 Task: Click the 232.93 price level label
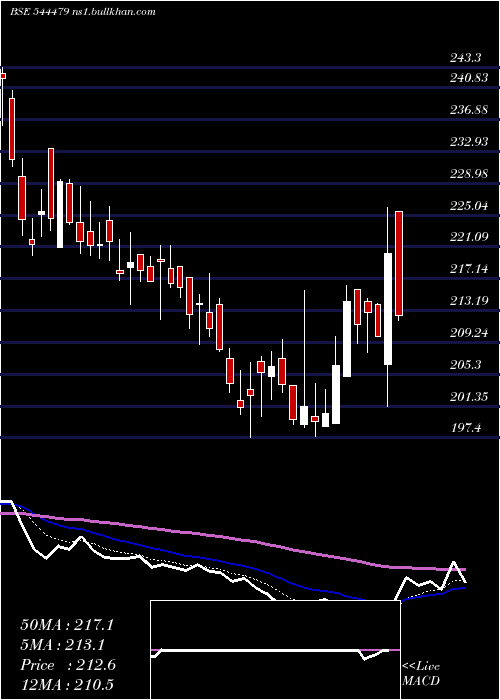pos(468,142)
